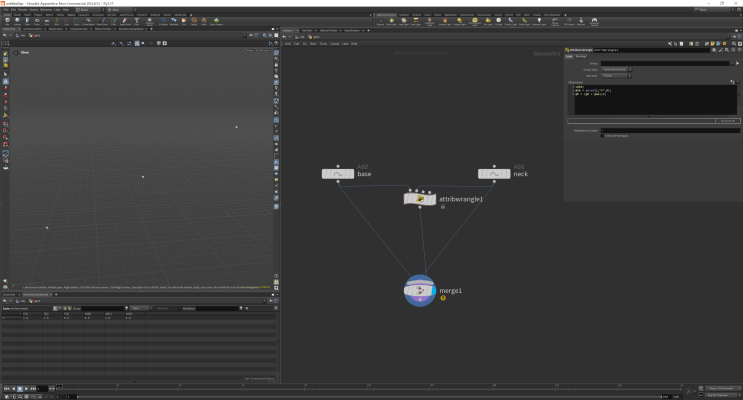Click the node name field in parameters

click(x=652, y=50)
